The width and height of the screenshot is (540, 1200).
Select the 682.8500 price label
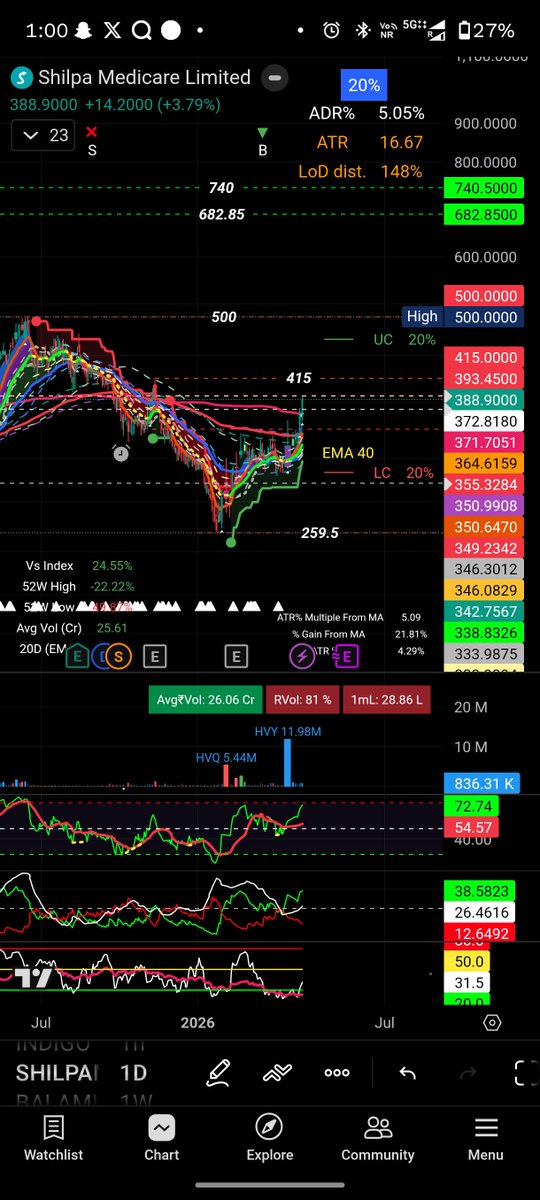(x=485, y=215)
